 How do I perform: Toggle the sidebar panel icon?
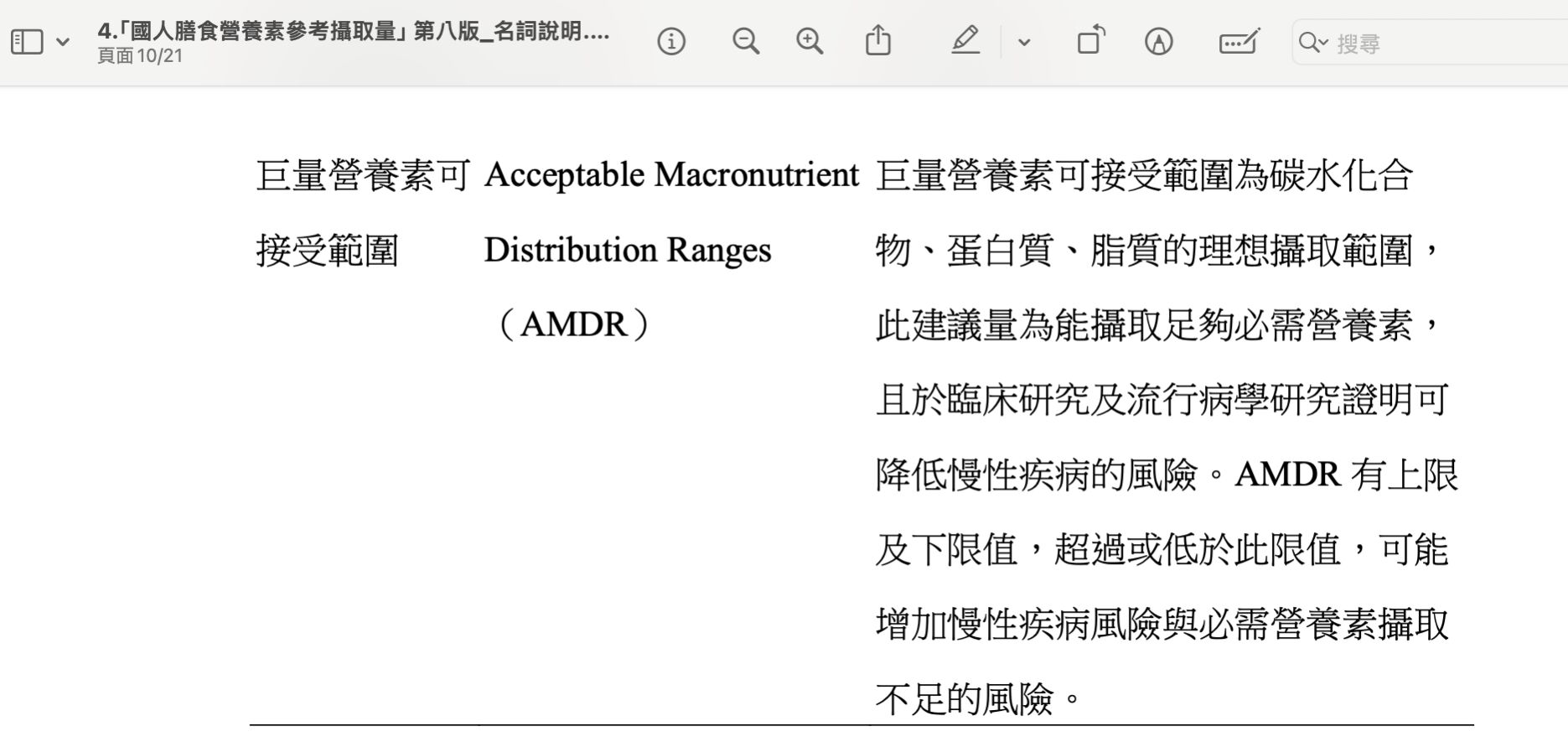pyautogui.click(x=27, y=42)
